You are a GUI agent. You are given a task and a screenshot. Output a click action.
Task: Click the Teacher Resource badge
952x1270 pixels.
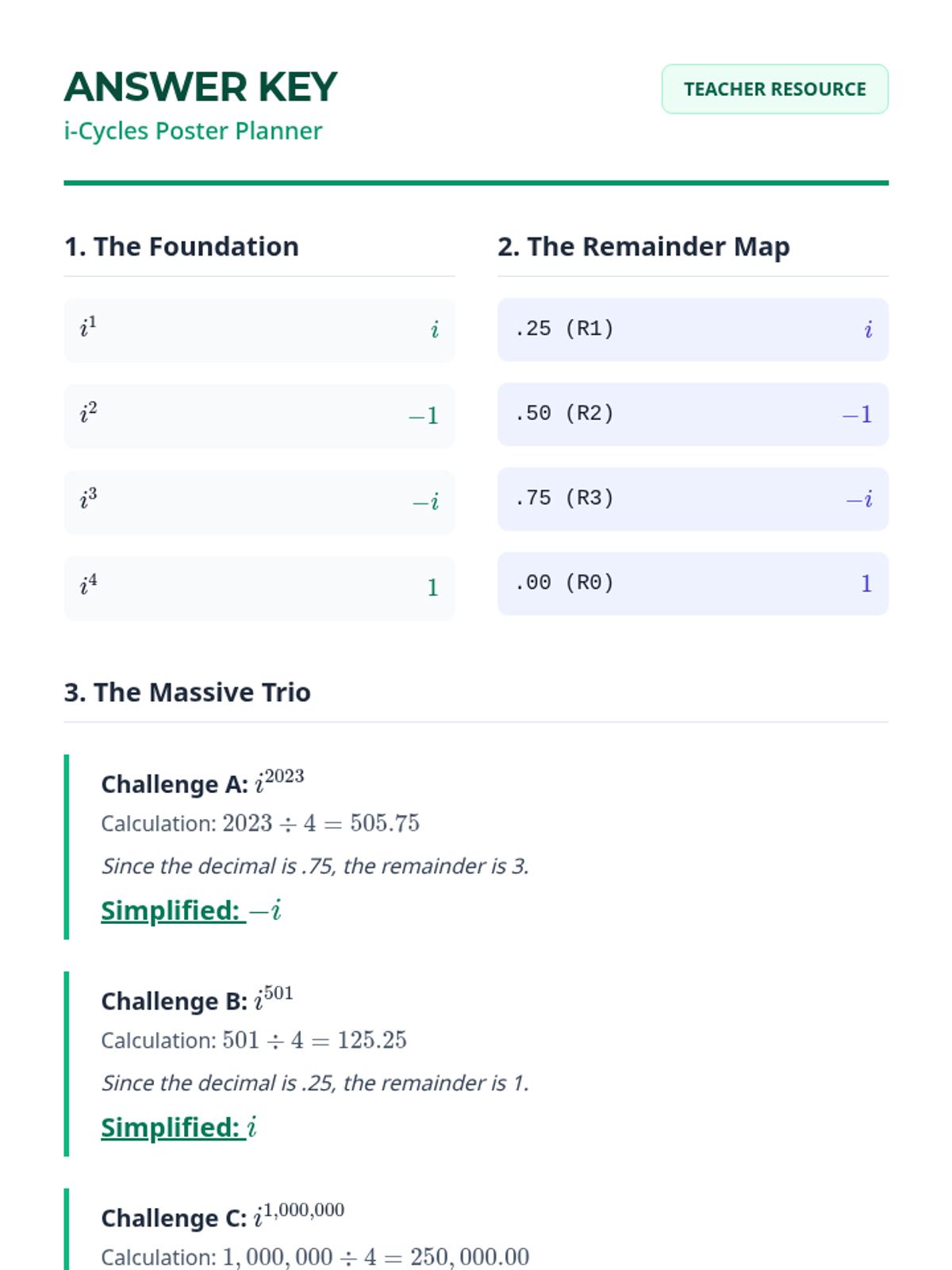pyautogui.click(x=774, y=89)
